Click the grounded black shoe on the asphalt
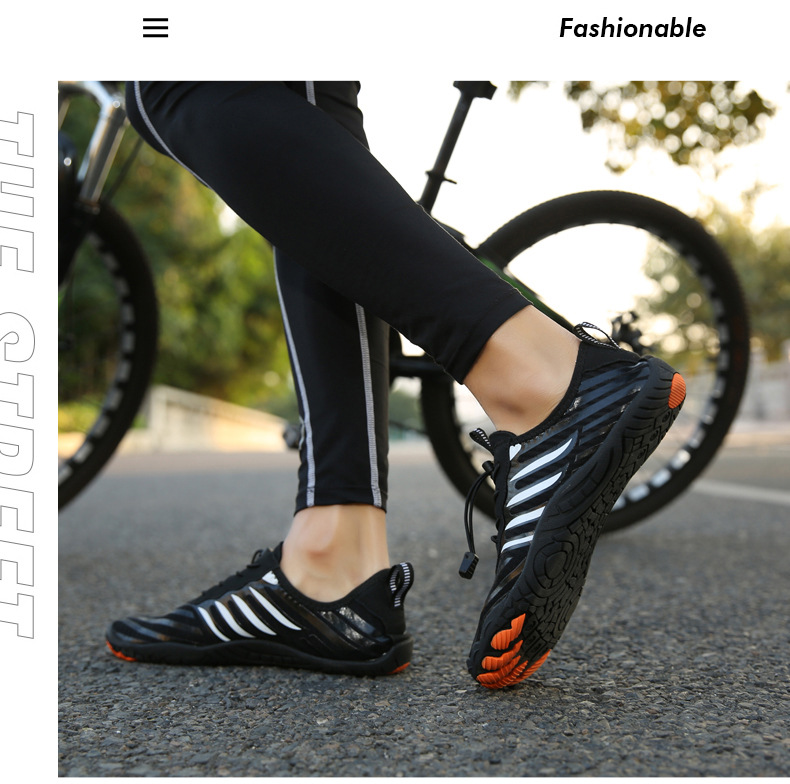Screen dimensions: 790x784 tap(260, 612)
